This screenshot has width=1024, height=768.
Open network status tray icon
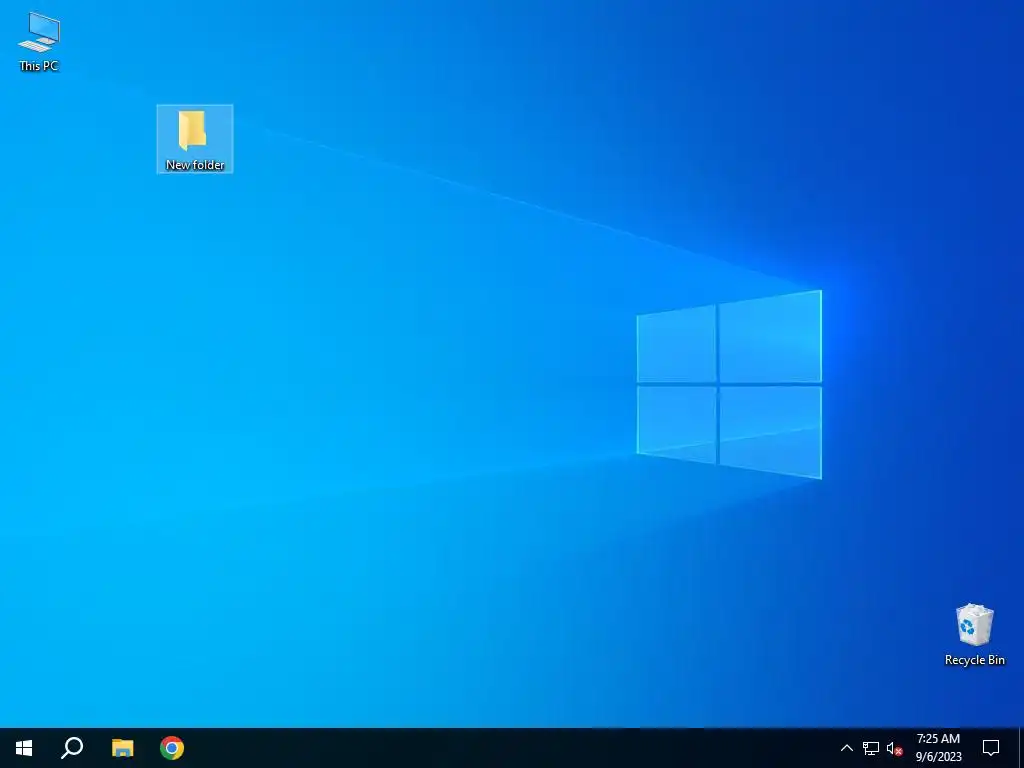click(x=871, y=748)
